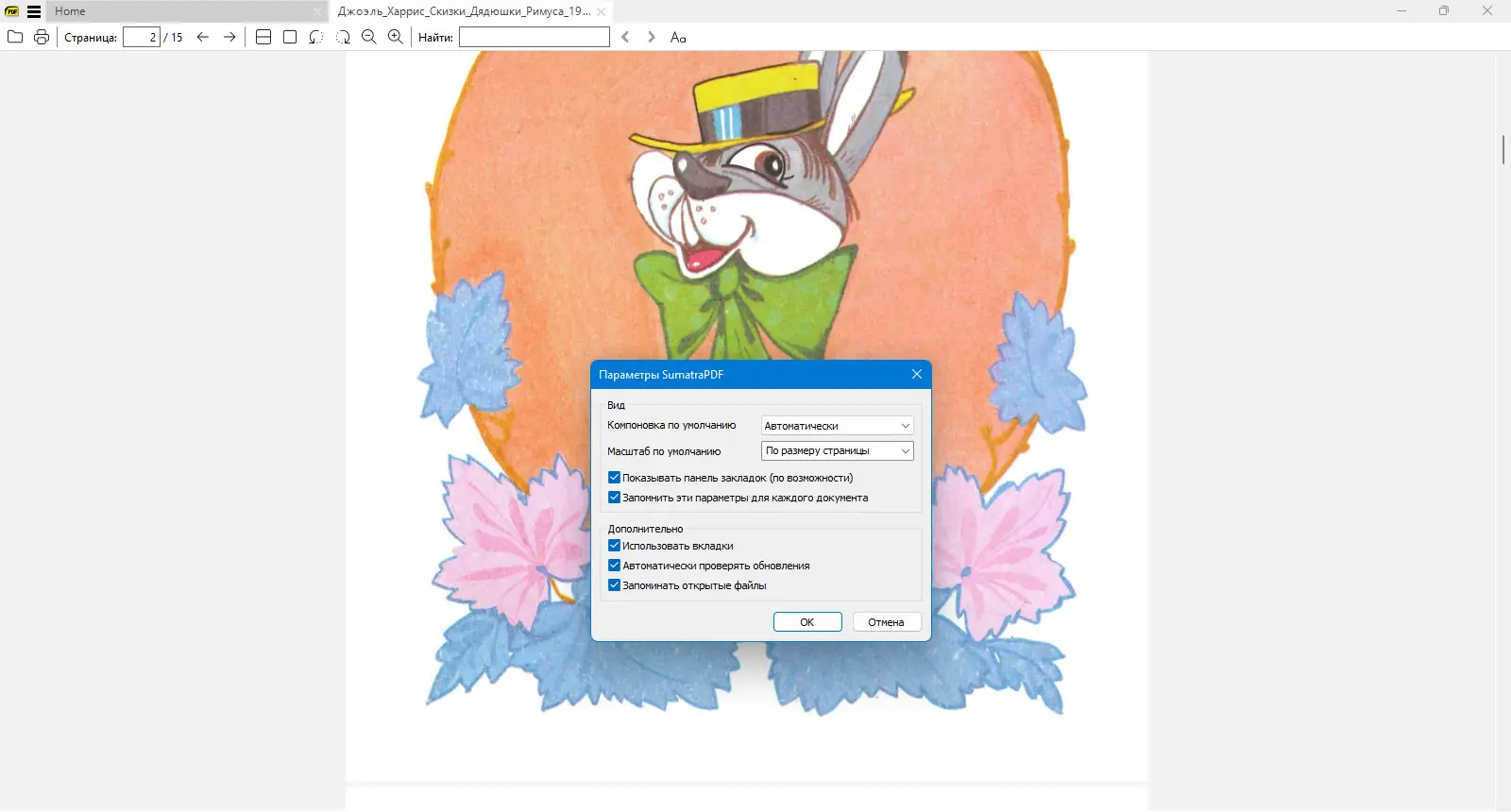Click the 'Компоновка по умолчанию' label

(671, 426)
